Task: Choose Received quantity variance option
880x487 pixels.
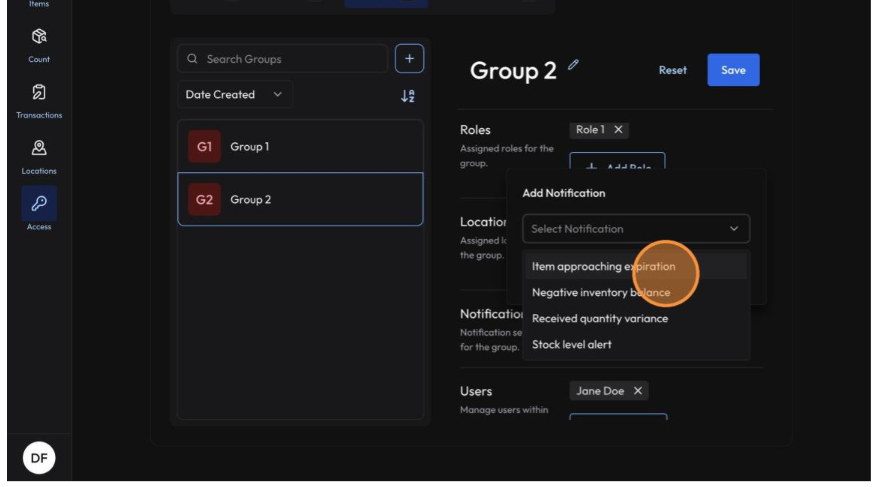Action: [x=636, y=319]
